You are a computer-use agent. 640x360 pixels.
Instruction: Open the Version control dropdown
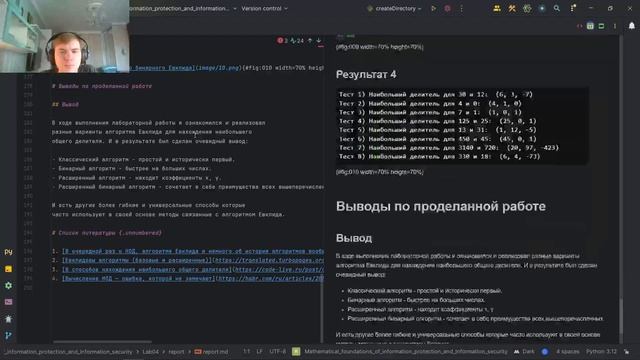pyautogui.click(x=264, y=9)
